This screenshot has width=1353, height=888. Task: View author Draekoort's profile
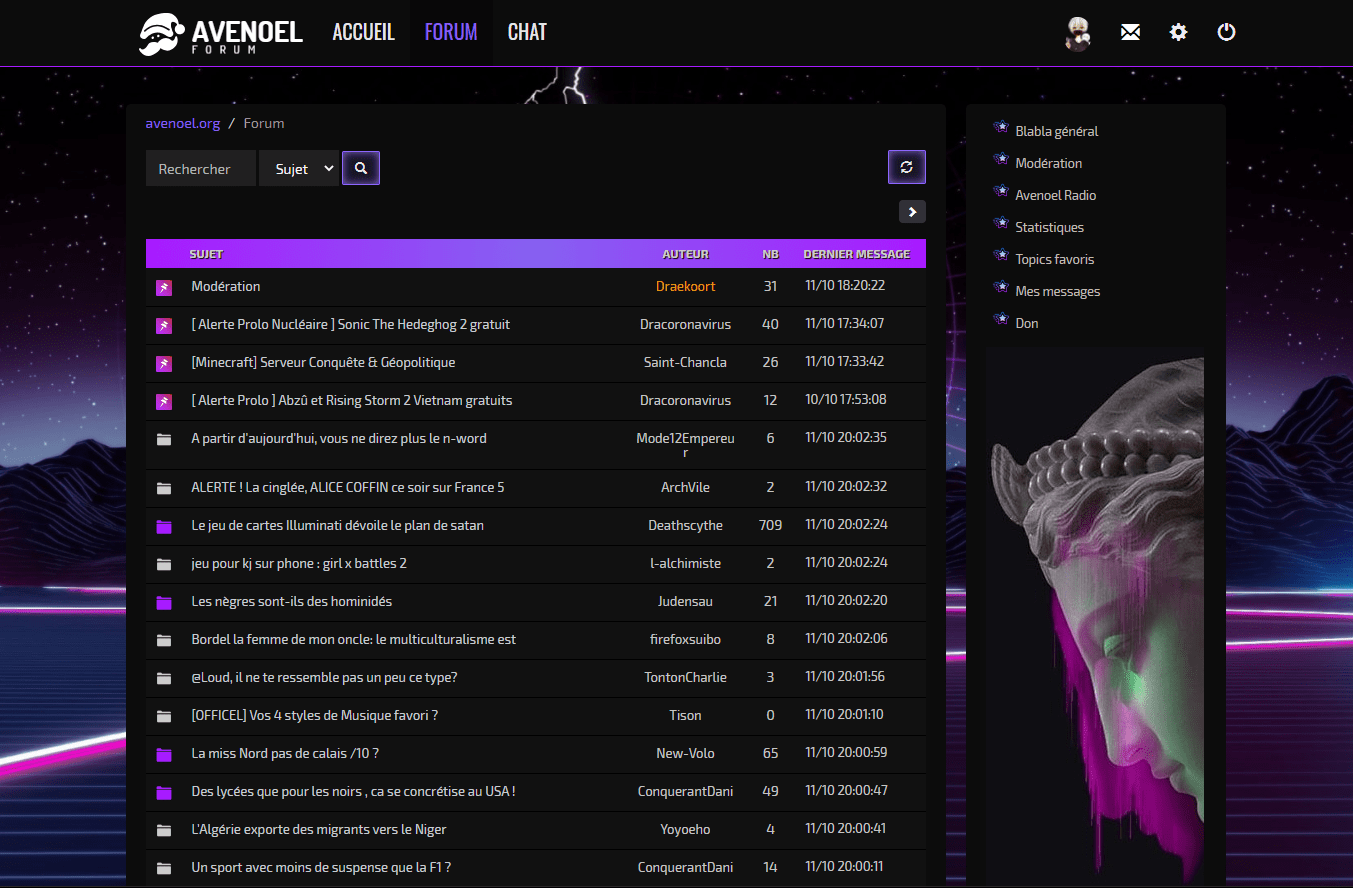pos(685,286)
